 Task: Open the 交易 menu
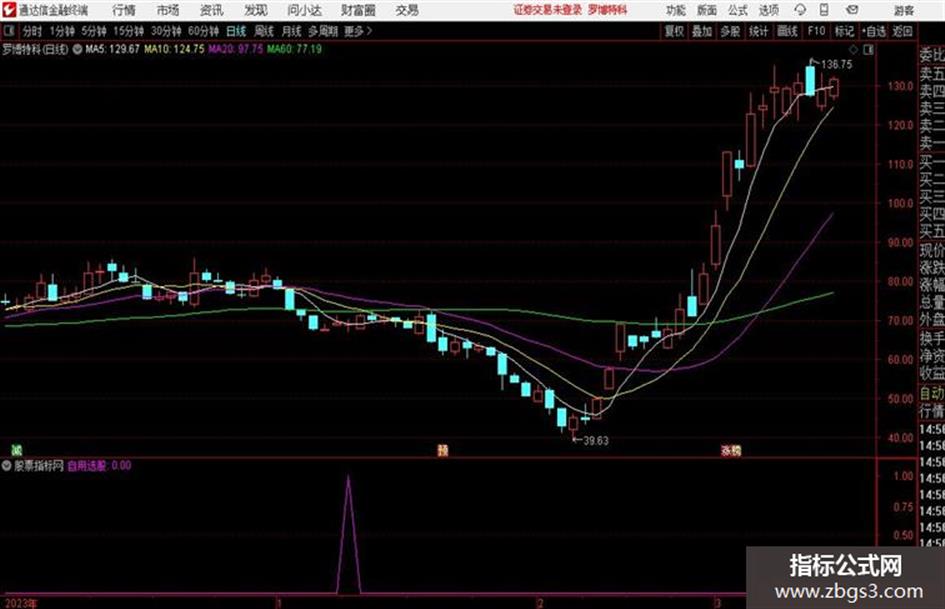tap(407, 10)
